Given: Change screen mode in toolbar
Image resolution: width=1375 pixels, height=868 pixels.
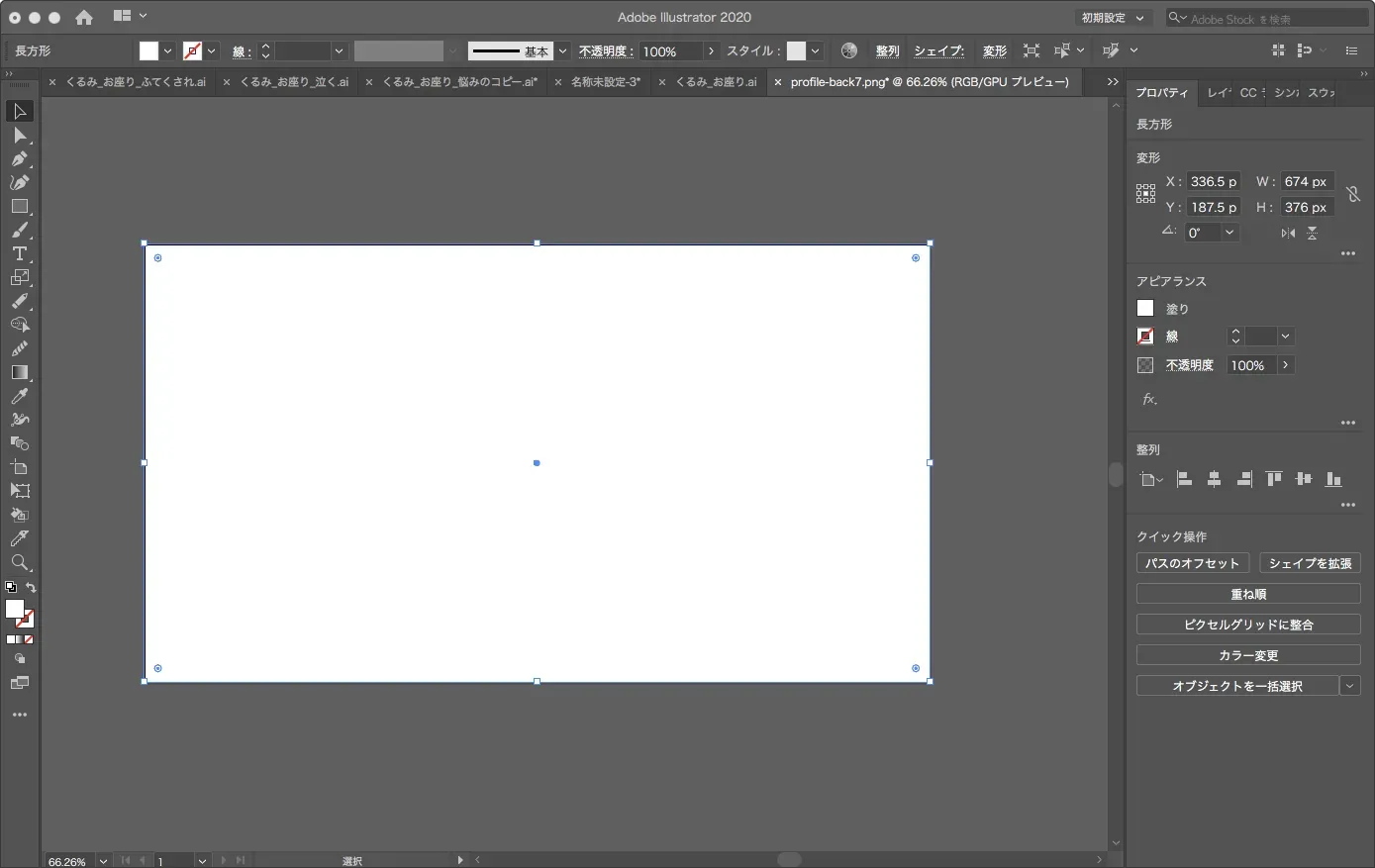Looking at the screenshot, I should click(19, 683).
